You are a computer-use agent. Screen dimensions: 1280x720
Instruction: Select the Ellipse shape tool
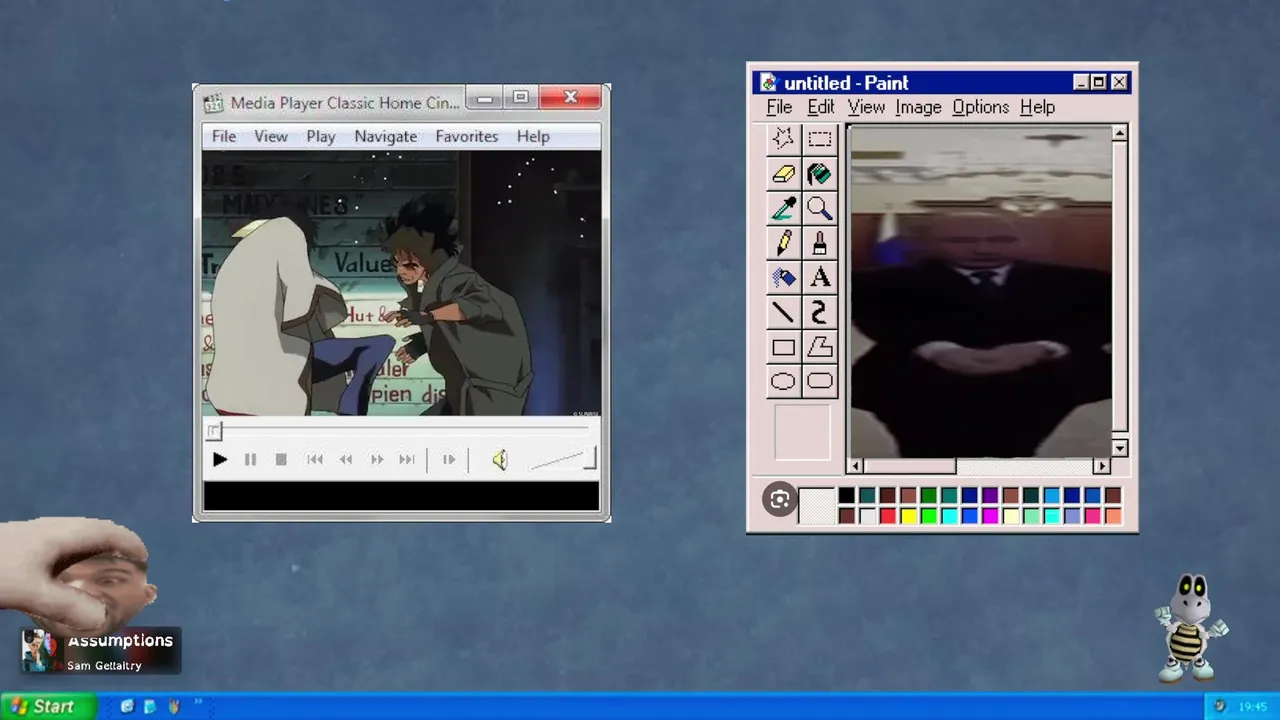[x=783, y=381]
